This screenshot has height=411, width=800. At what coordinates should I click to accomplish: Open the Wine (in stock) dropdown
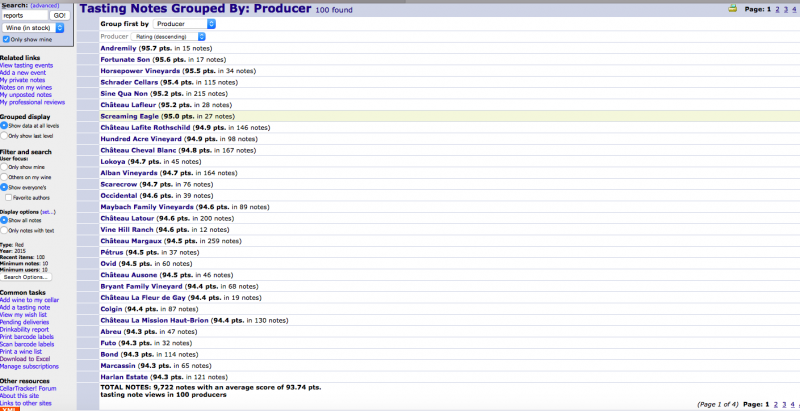click(x=33, y=28)
